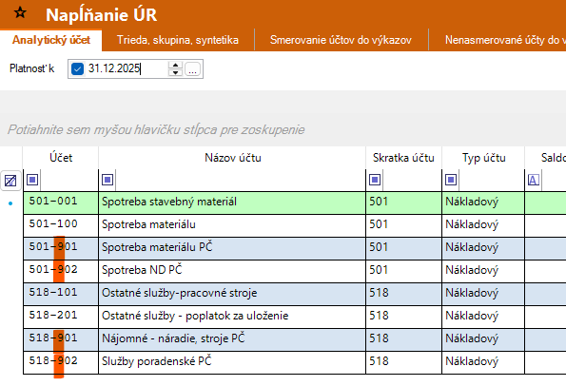The width and height of the screenshot is (566, 386).
Task: Open filter condition icon for Účet column
Action: (x=32, y=179)
